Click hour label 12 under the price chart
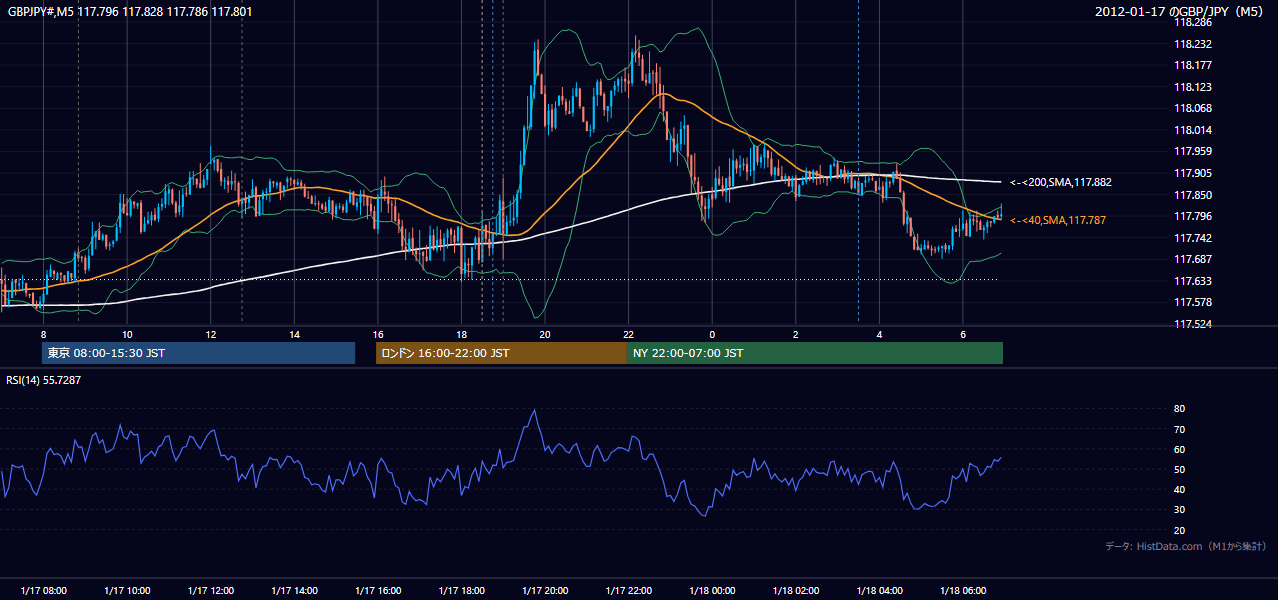Image resolution: width=1278 pixels, height=600 pixels. (211, 335)
